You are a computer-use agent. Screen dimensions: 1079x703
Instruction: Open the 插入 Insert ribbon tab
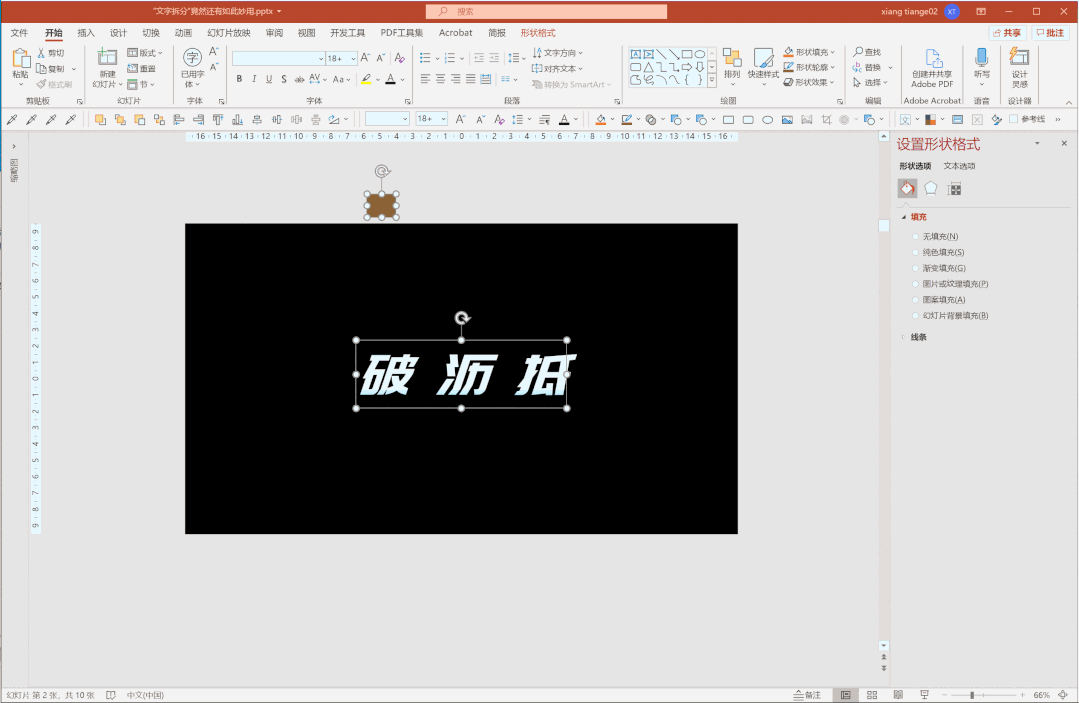[x=87, y=33]
